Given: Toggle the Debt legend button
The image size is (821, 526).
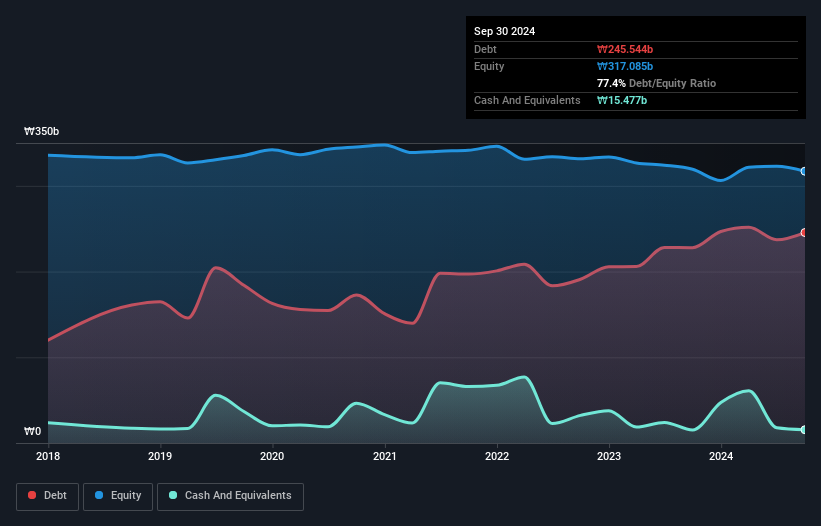Looking at the screenshot, I should 48,496.
